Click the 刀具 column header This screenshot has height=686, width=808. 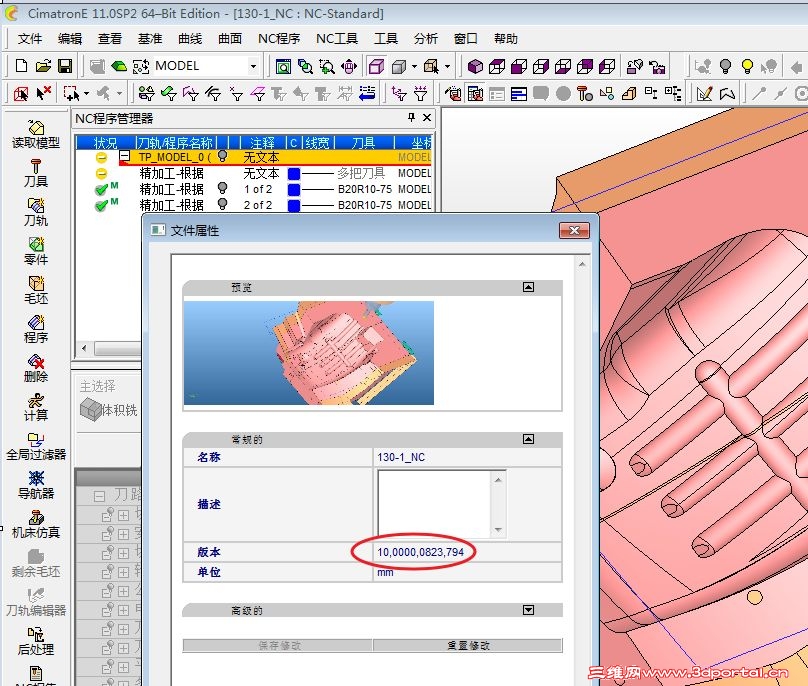pyautogui.click(x=364, y=142)
